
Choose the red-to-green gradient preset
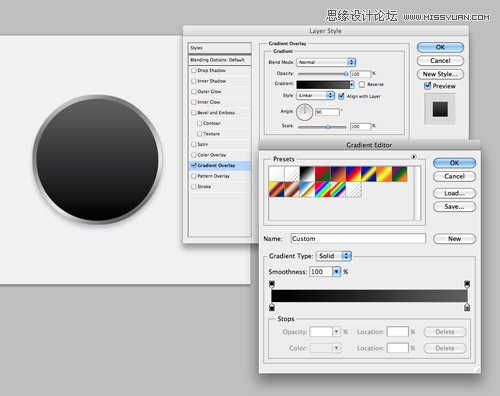coord(322,174)
